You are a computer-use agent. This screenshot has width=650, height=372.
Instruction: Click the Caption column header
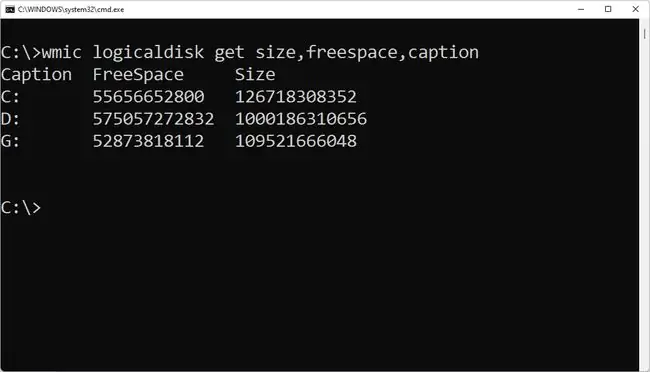point(36,75)
